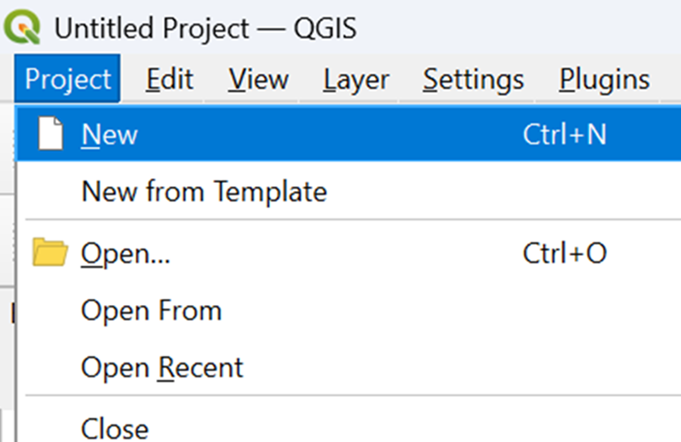Click the QGIS logo in title bar

click(21, 27)
